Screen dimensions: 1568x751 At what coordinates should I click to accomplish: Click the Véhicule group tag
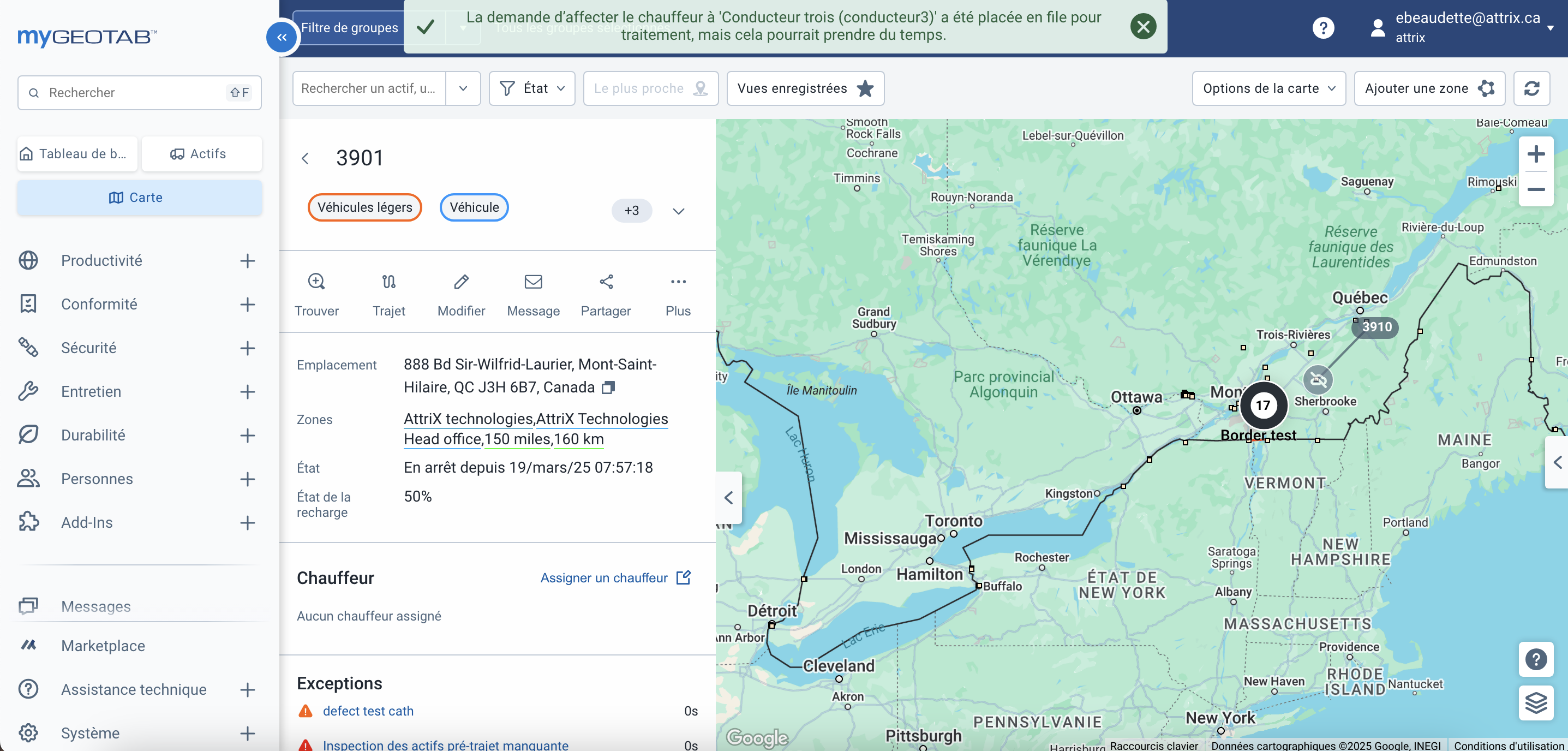click(474, 208)
